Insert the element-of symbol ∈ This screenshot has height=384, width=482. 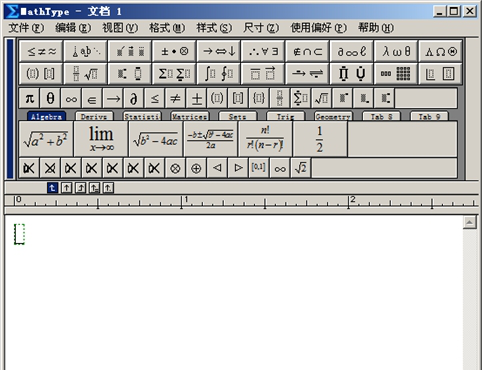click(92, 98)
